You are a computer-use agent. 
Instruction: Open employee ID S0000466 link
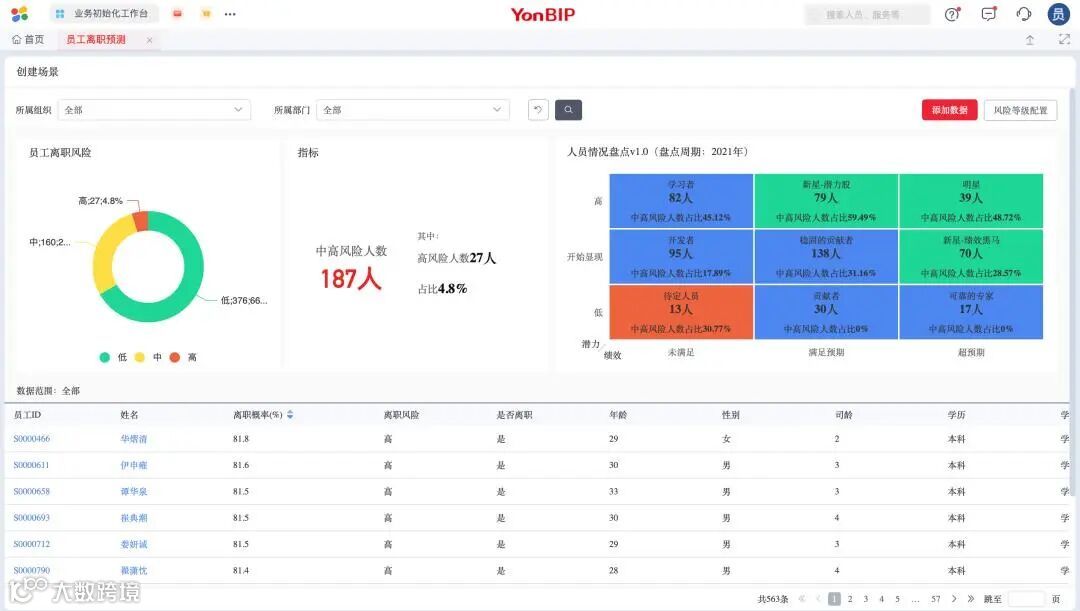[32, 439]
